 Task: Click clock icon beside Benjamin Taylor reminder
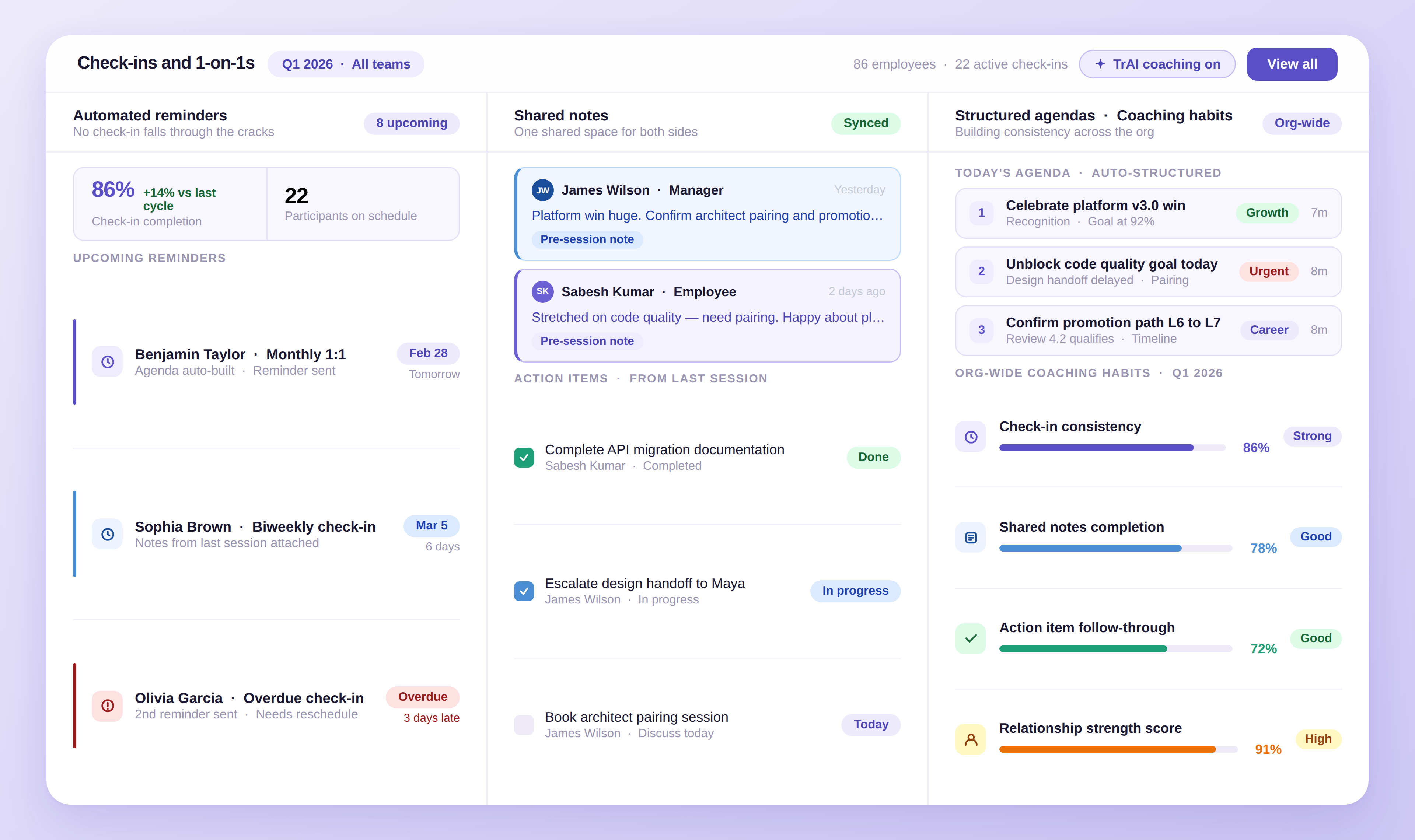coord(108,362)
